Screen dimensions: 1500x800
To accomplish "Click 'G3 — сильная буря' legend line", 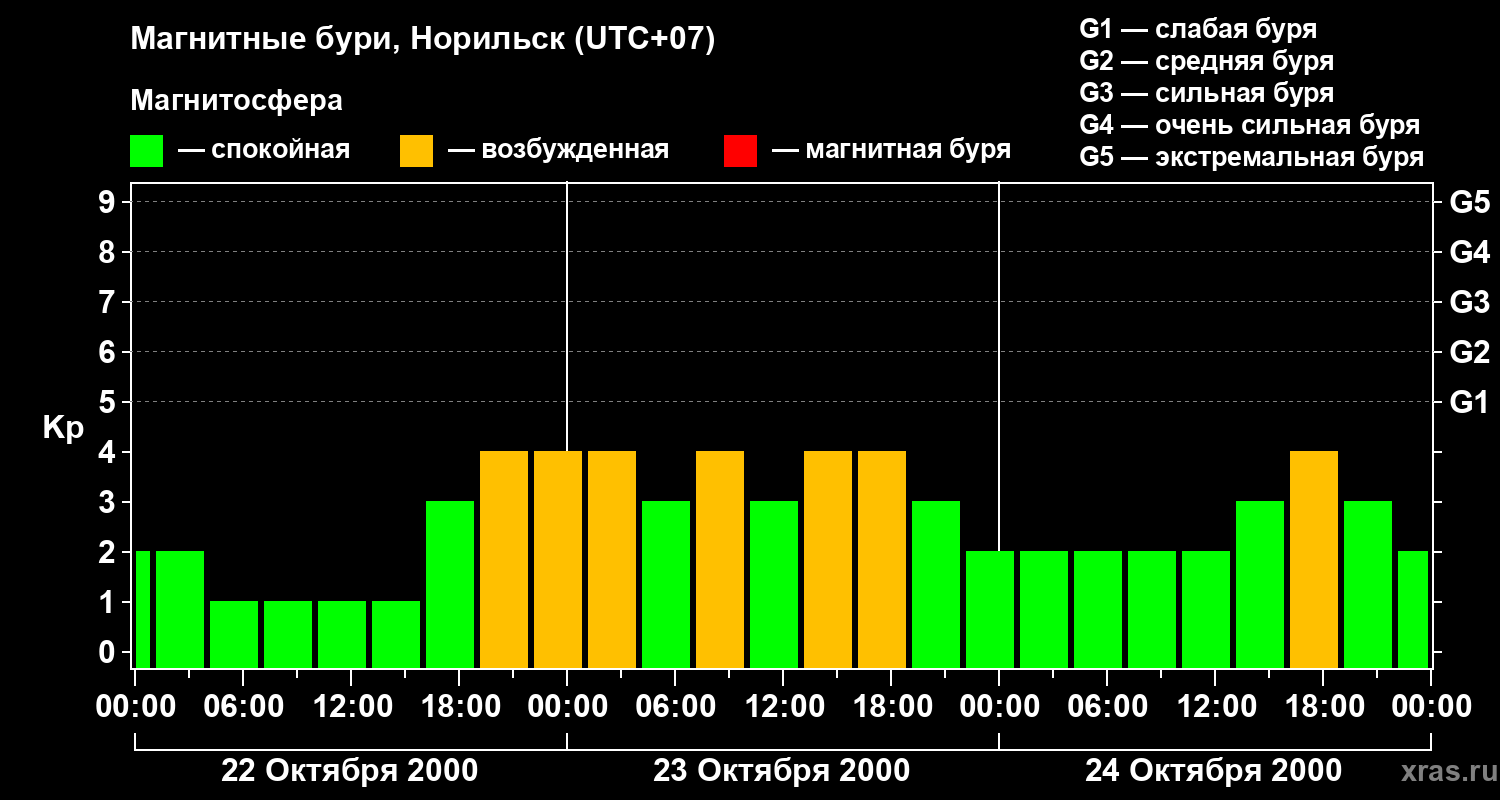I will point(1207,93).
